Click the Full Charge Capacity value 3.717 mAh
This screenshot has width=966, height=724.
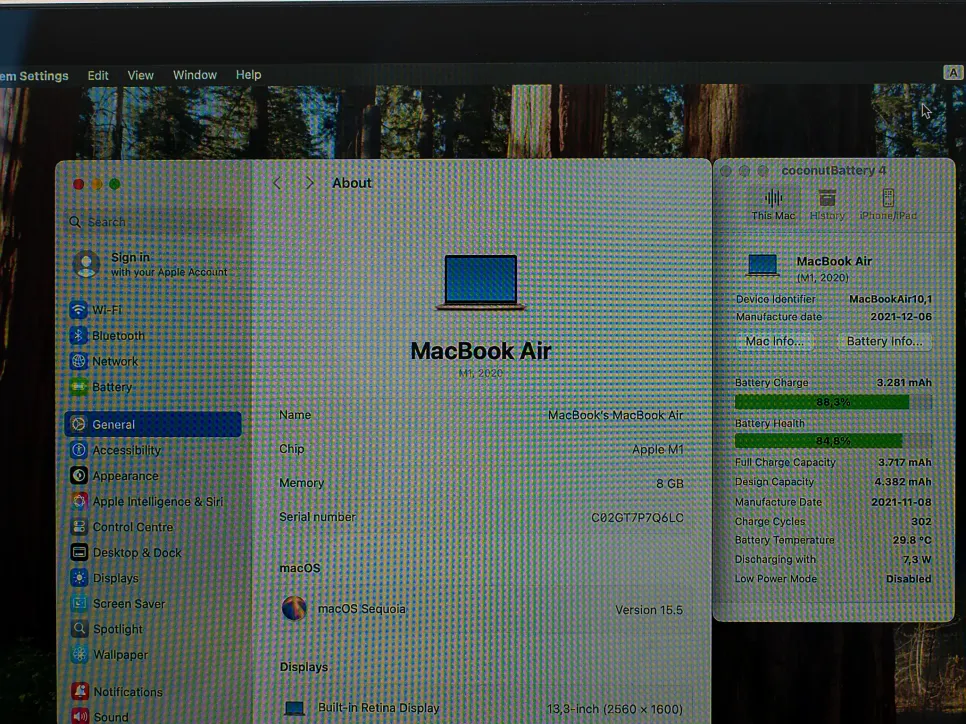pos(904,462)
